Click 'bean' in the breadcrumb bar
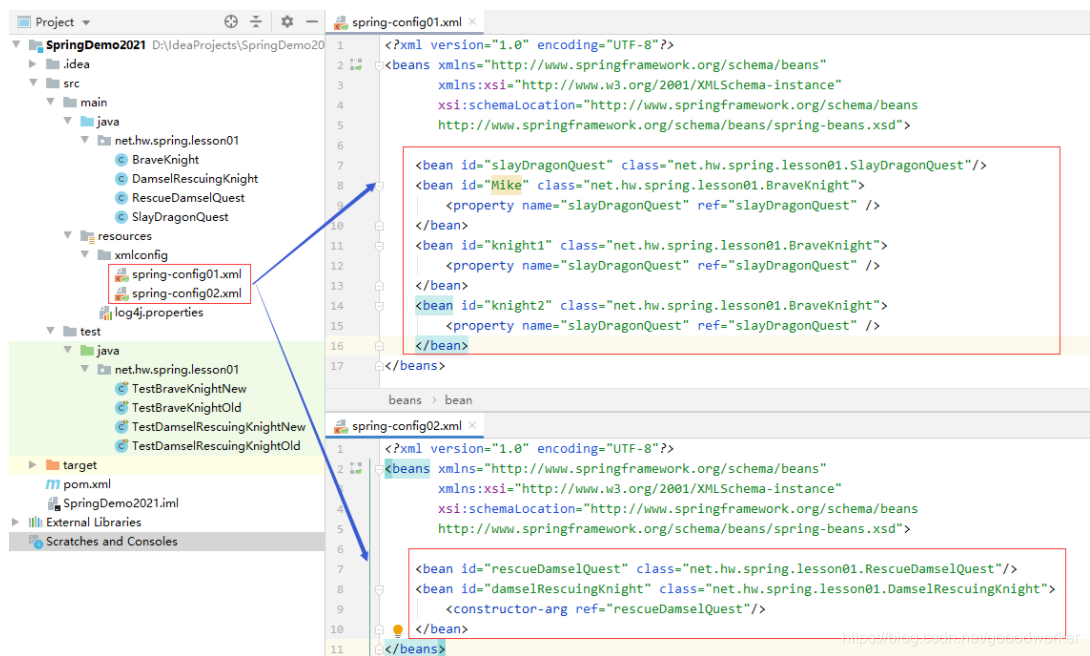Screen dimensions: 1090x656 [x=458, y=400]
